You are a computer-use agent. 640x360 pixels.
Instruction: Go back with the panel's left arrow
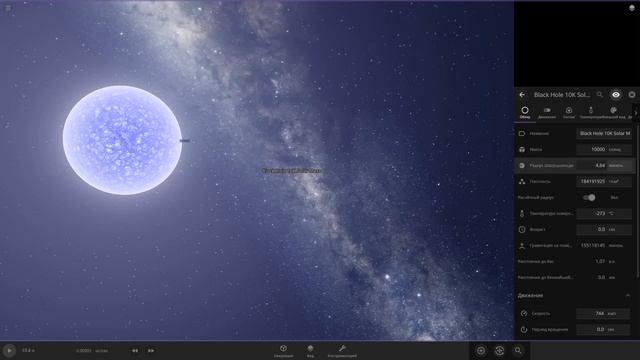tap(522, 95)
